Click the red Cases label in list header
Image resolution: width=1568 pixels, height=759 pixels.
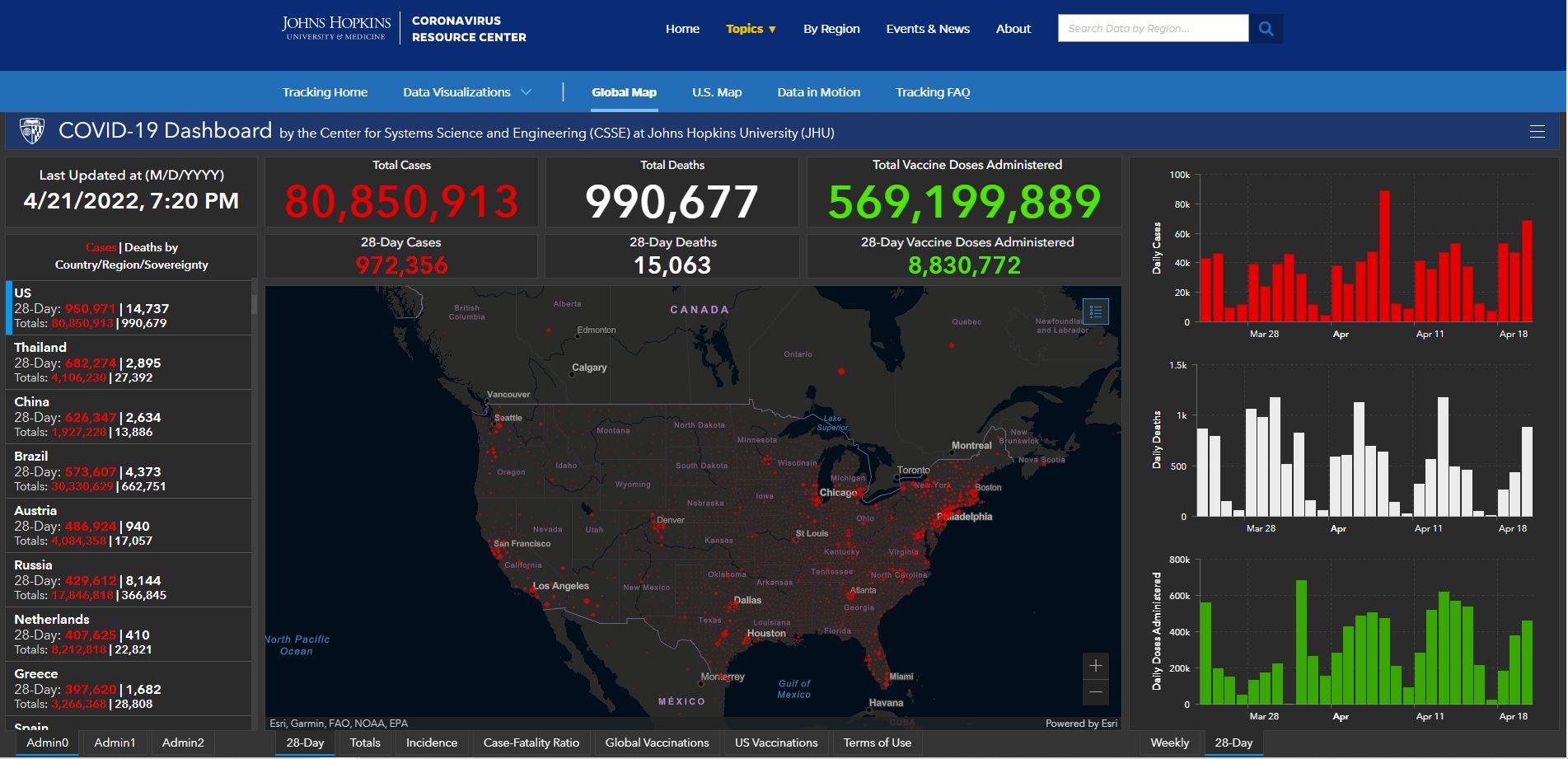pos(101,247)
